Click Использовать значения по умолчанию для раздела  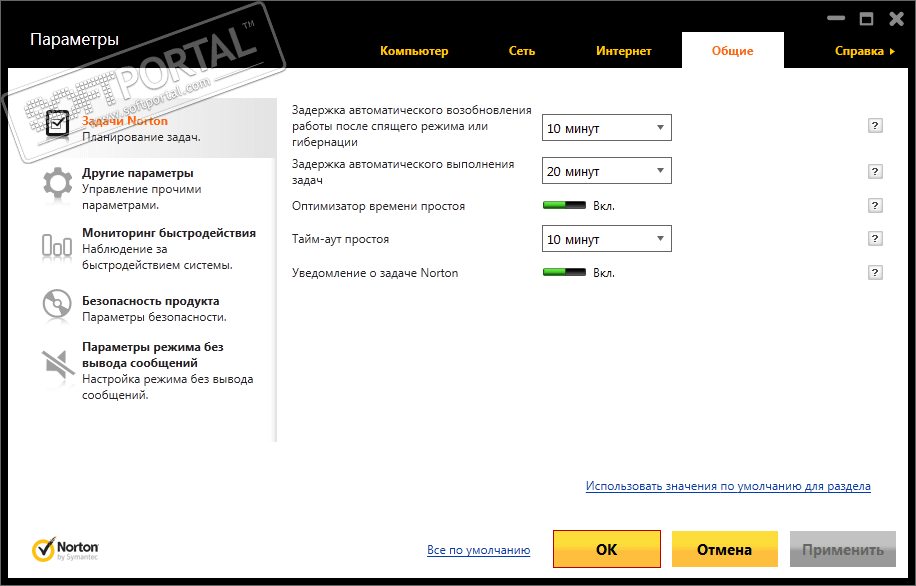point(728,486)
